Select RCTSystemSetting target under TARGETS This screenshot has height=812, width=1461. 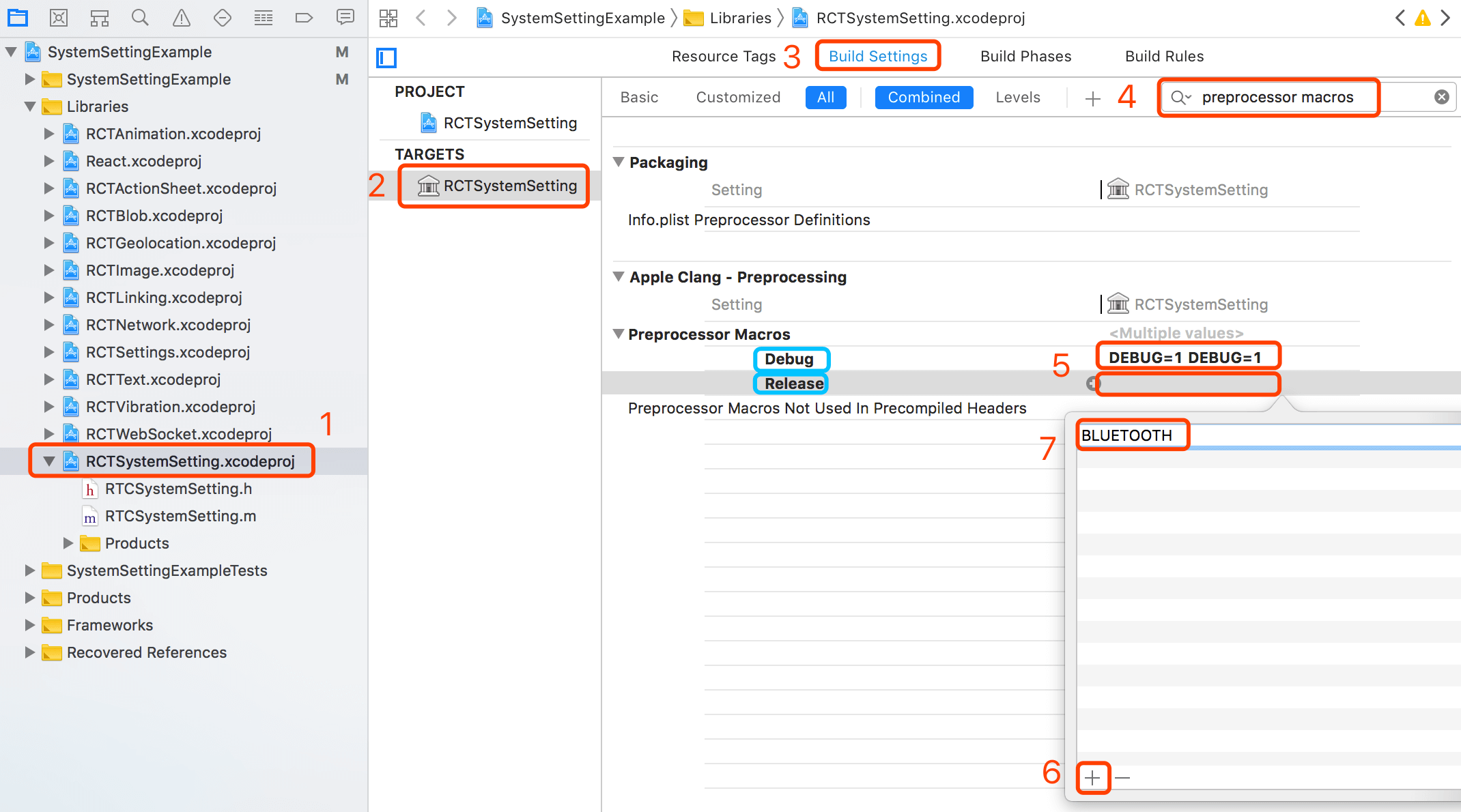tap(498, 186)
